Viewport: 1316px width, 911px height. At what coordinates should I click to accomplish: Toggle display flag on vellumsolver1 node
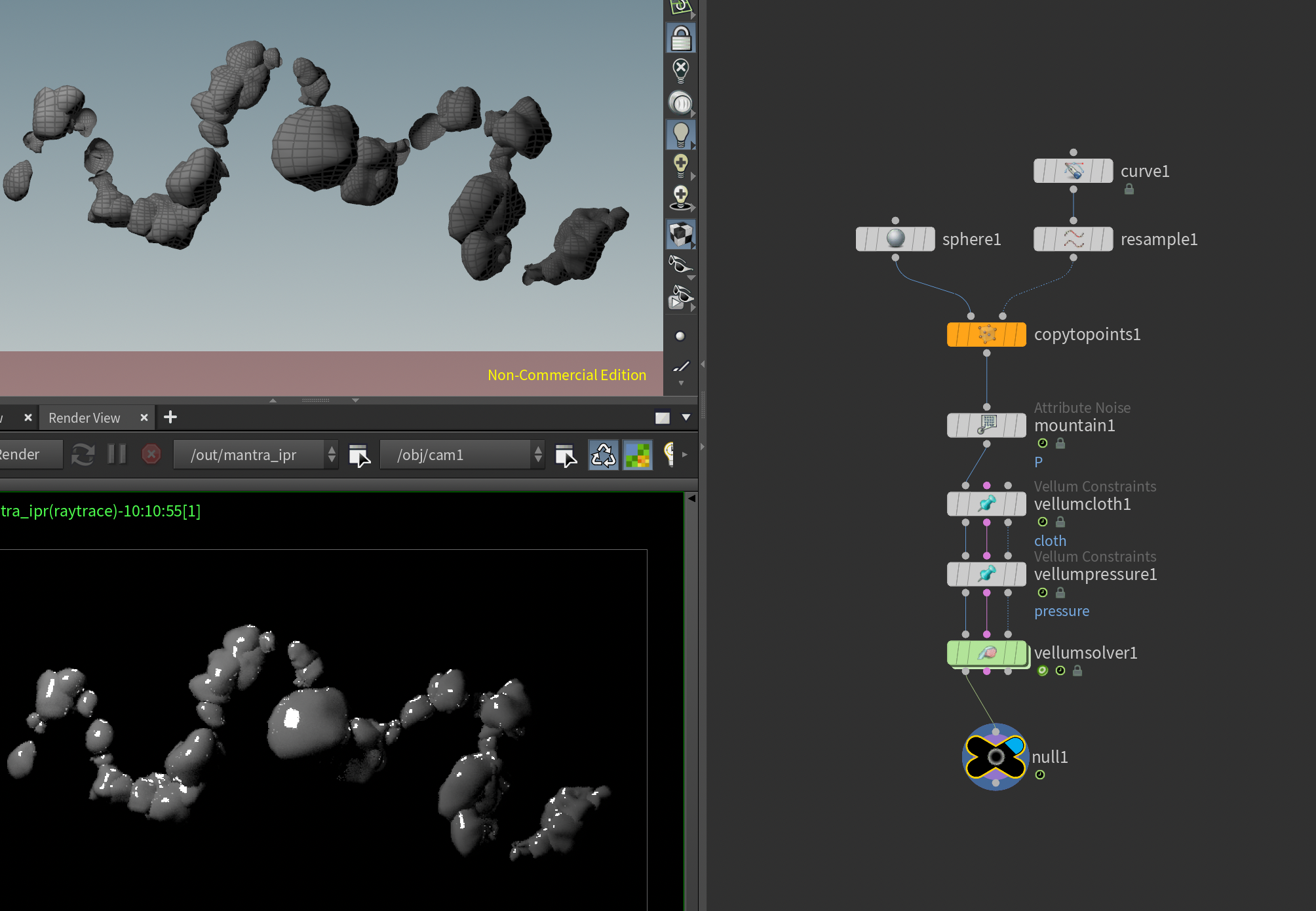pos(1020,653)
